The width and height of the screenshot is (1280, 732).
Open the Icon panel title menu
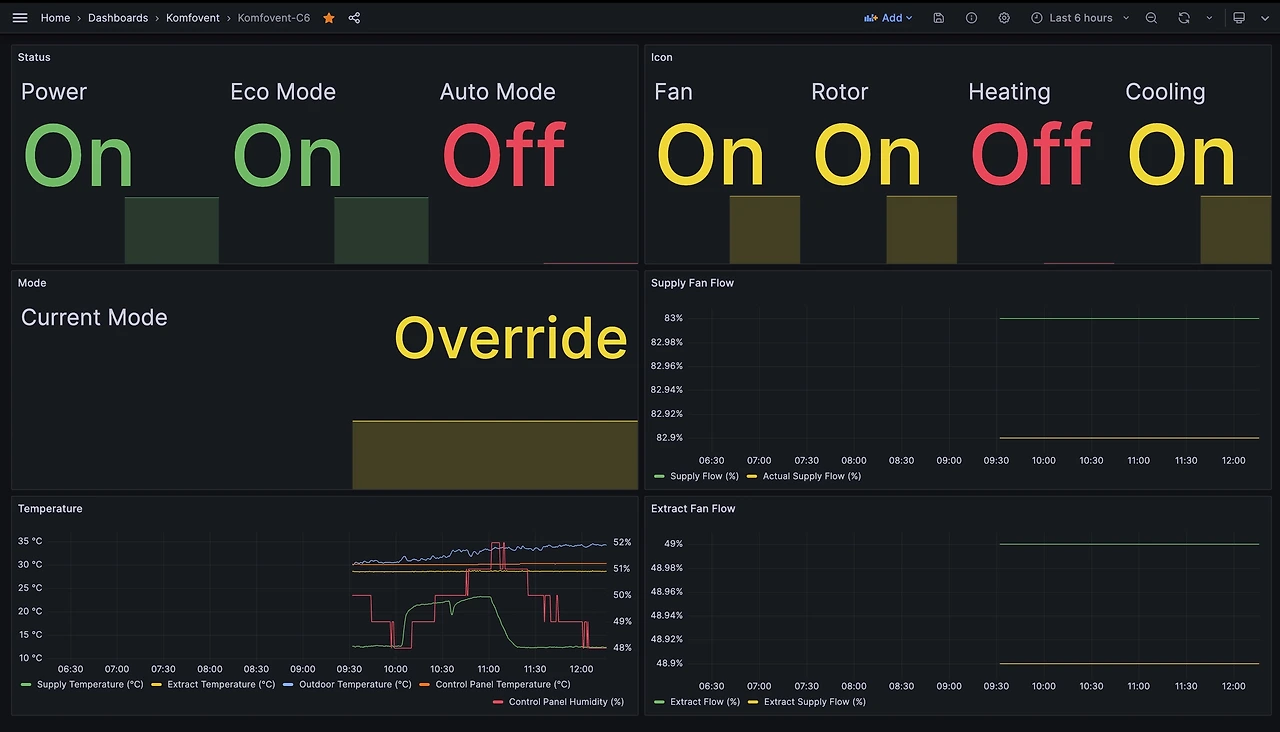click(x=662, y=57)
